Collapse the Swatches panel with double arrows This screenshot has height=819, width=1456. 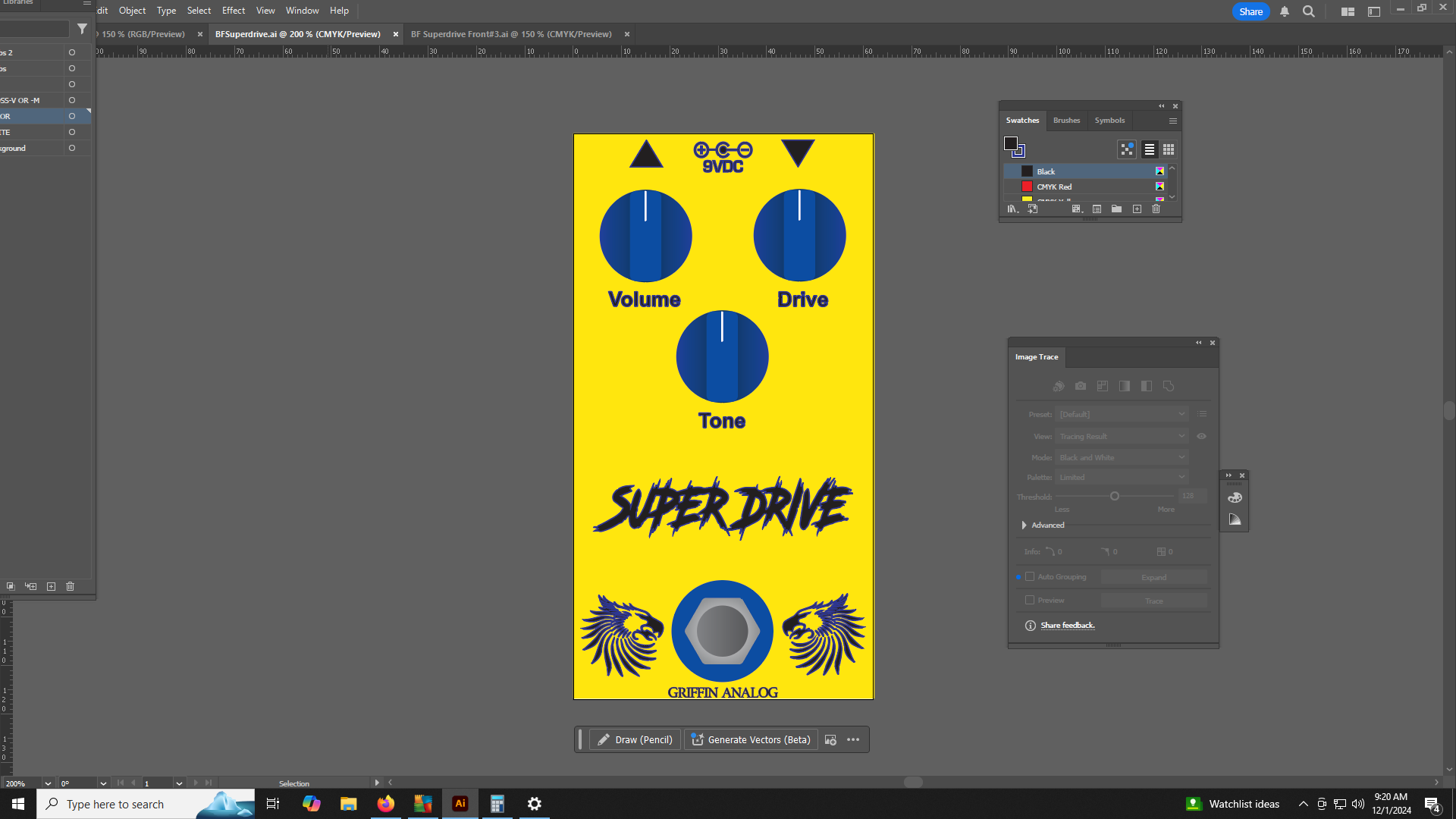click(x=1161, y=106)
